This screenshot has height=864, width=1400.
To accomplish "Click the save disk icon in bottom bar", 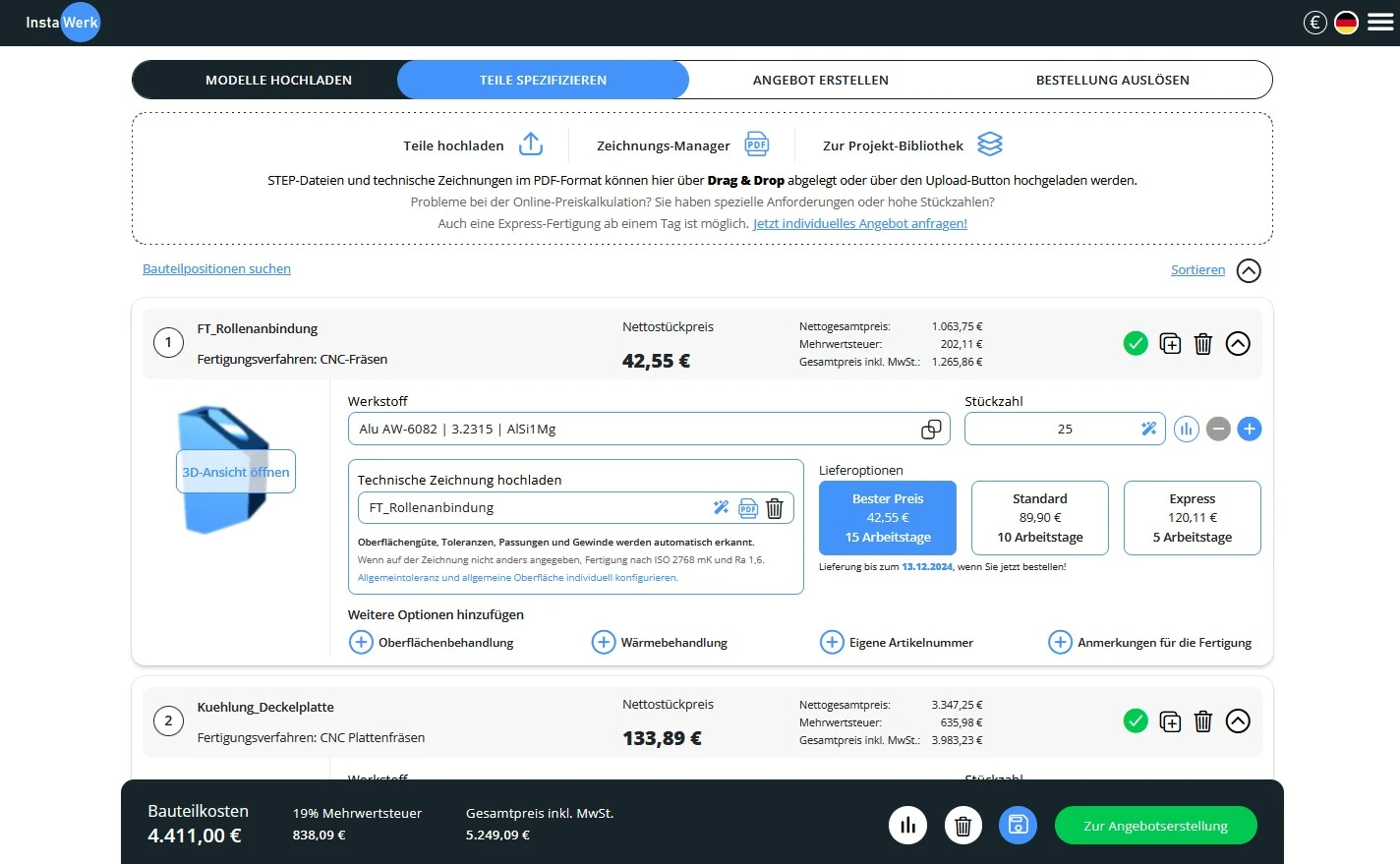I will coord(1018,826).
